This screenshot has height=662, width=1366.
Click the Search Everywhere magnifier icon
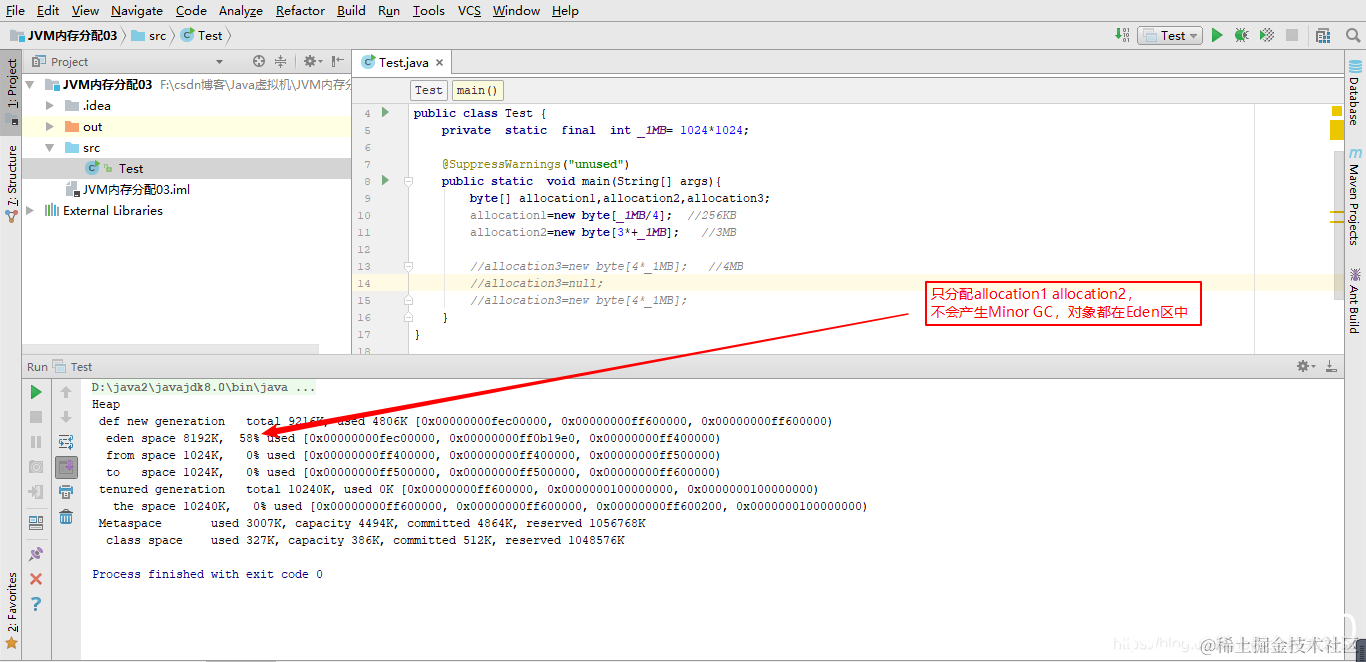[1351, 35]
